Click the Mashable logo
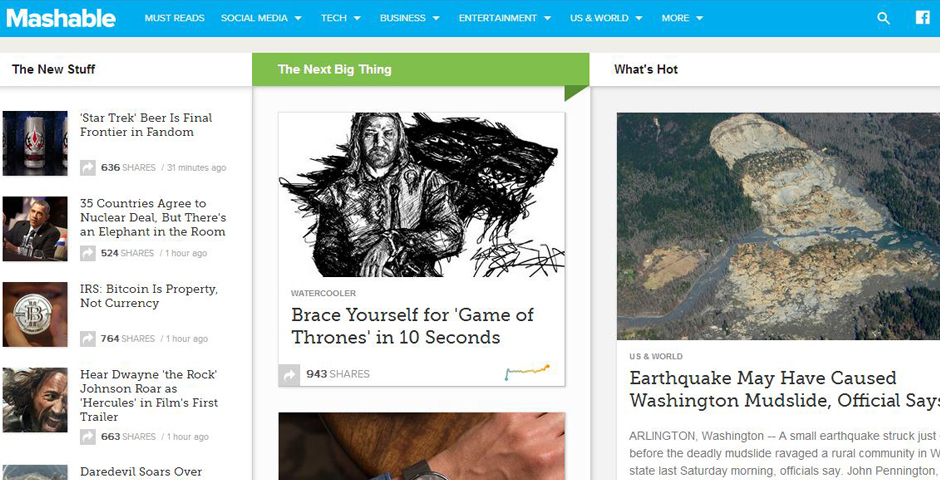This screenshot has width=940, height=480. click(61, 18)
